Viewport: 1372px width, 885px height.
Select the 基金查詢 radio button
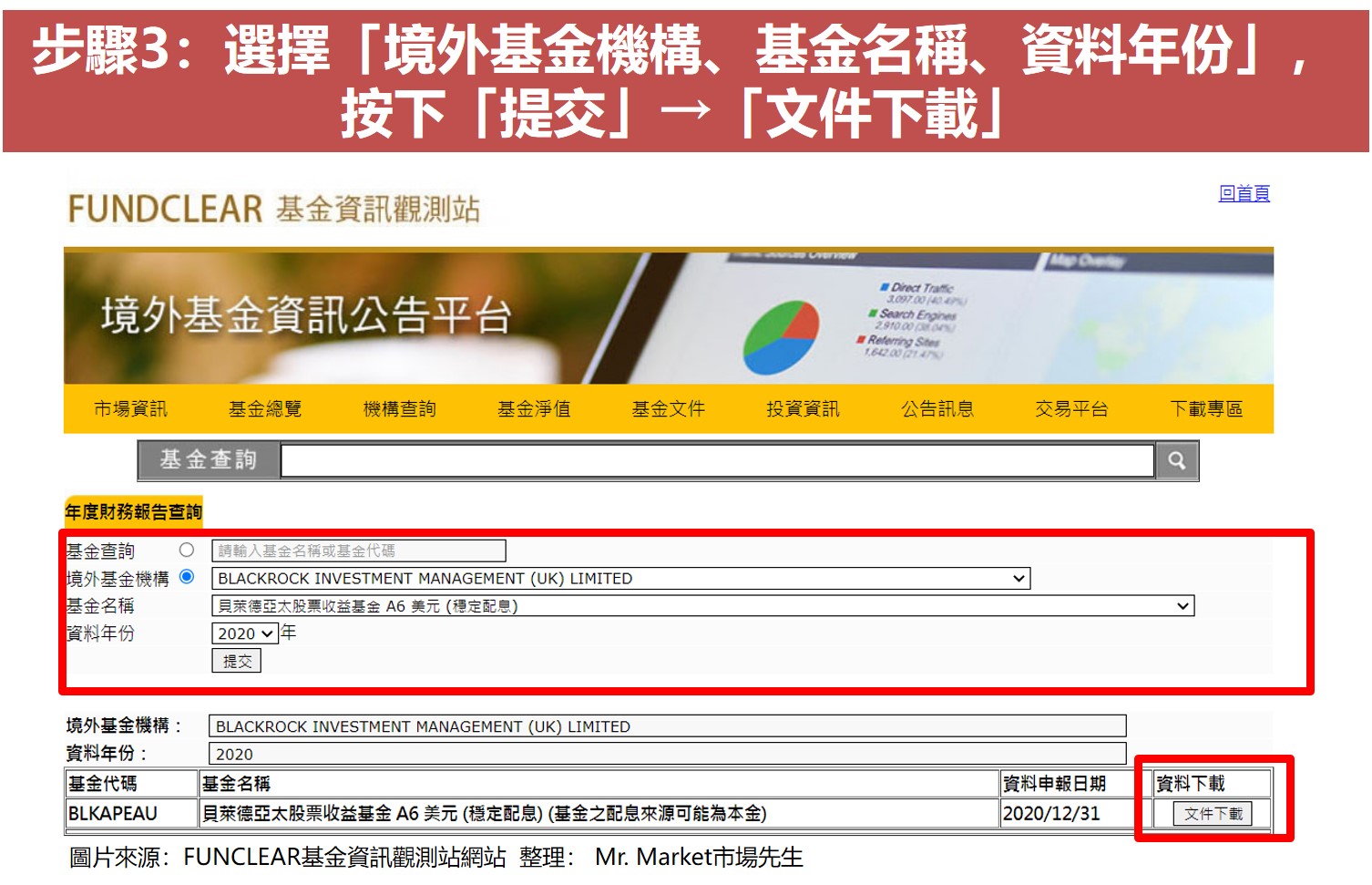[187, 550]
